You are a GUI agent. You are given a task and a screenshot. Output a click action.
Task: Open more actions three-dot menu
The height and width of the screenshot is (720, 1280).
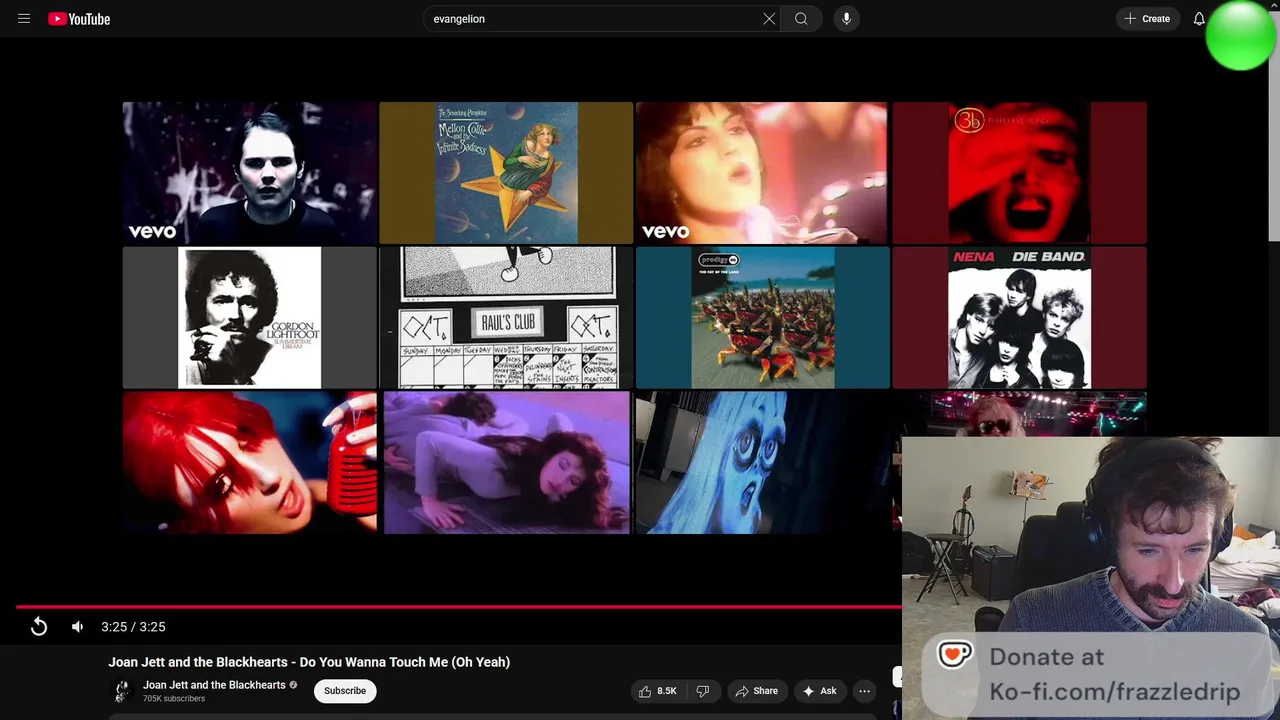[865, 691]
